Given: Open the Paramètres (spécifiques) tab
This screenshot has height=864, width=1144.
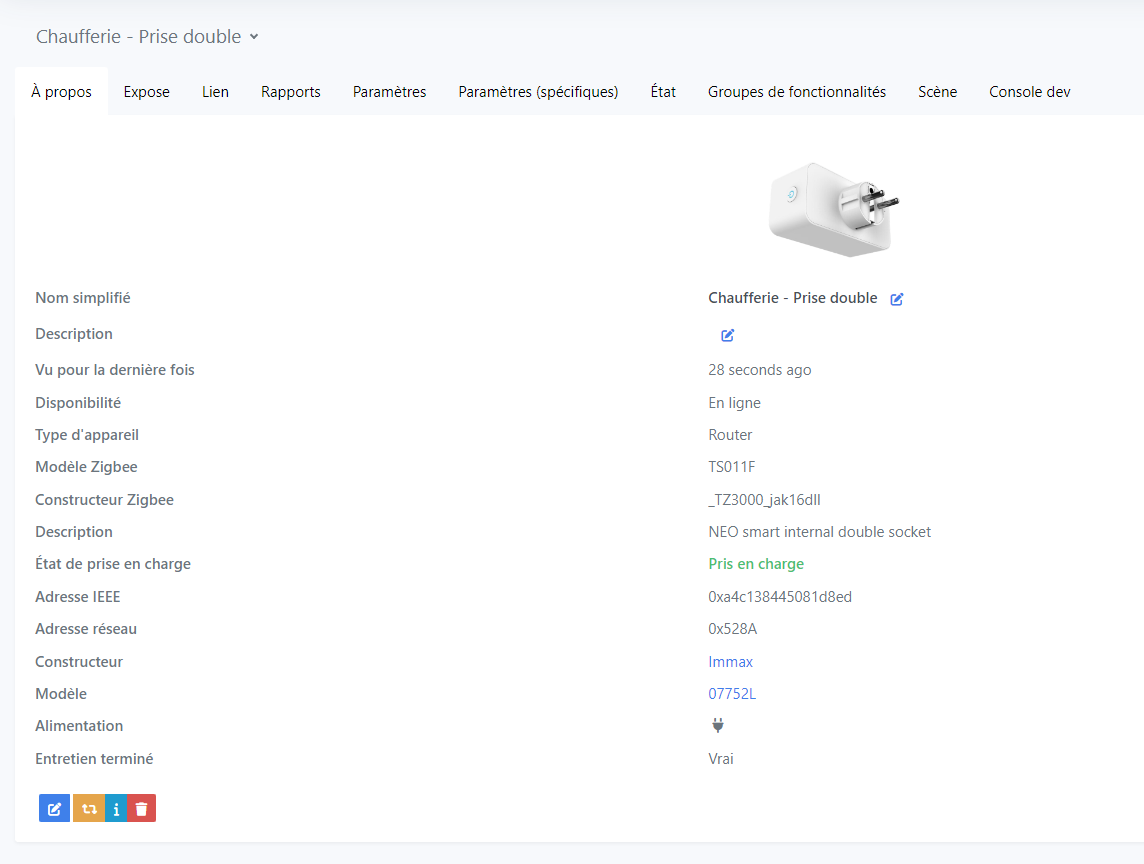Looking at the screenshot, I should pos(538,92).
